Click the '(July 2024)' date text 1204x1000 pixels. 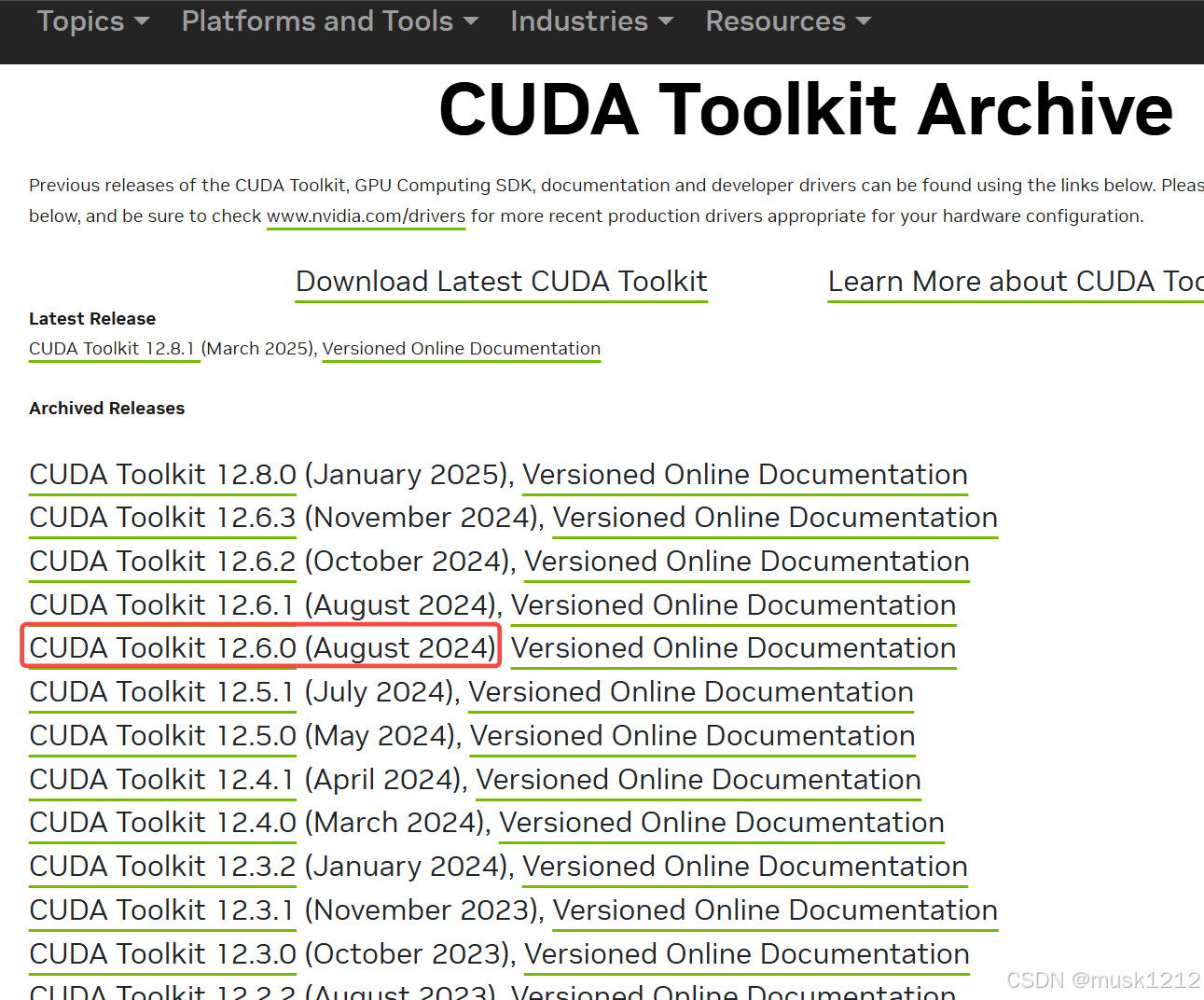pos(379,692)
